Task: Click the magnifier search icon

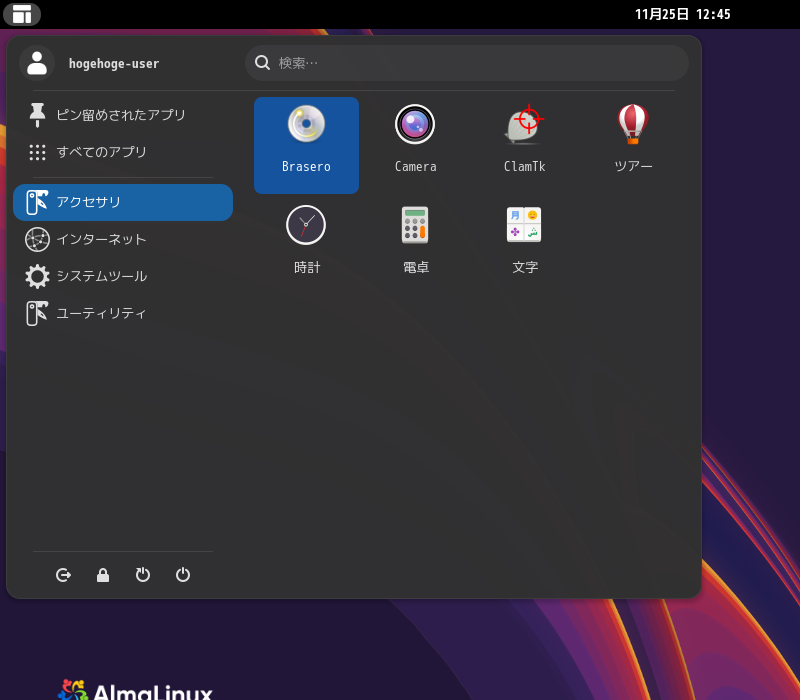Action: 262,63
